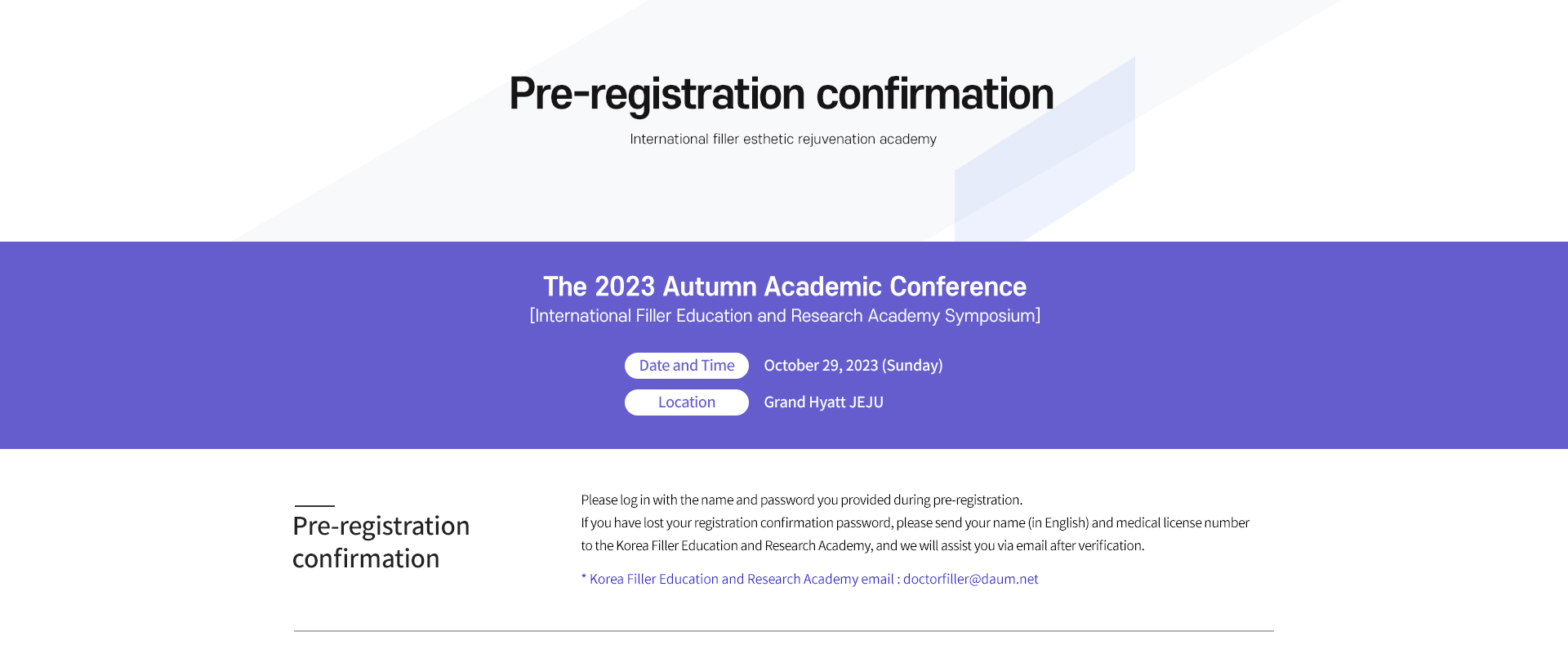Screen dimensions: 1568x658
Task: Click the word 'JEJU' in the location
Action: click(866, 402)
